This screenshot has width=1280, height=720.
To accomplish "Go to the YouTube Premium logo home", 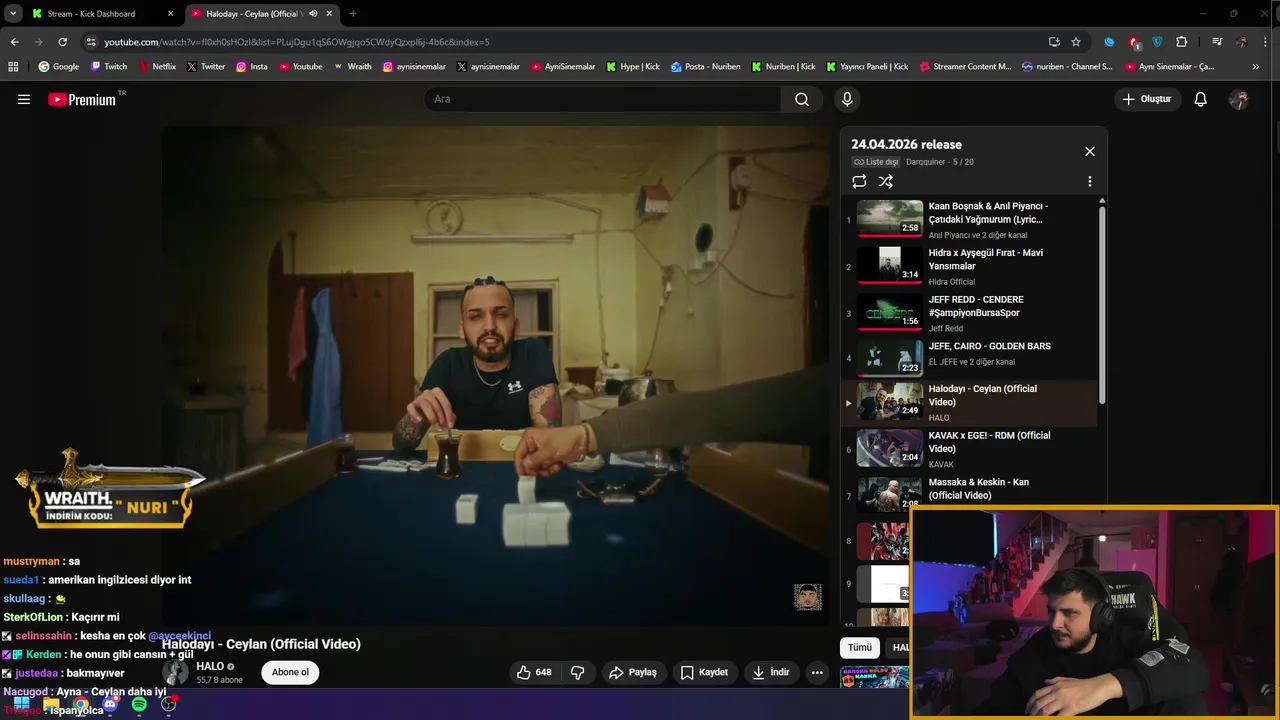I will [83, 99].
